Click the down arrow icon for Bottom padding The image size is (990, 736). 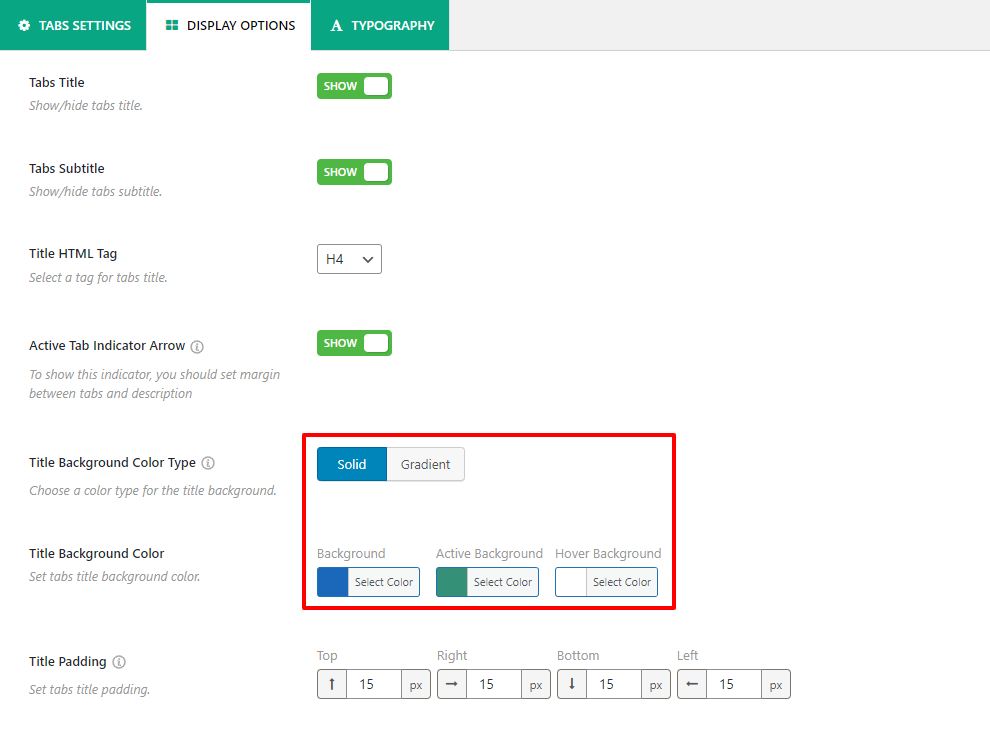point(572,684)
